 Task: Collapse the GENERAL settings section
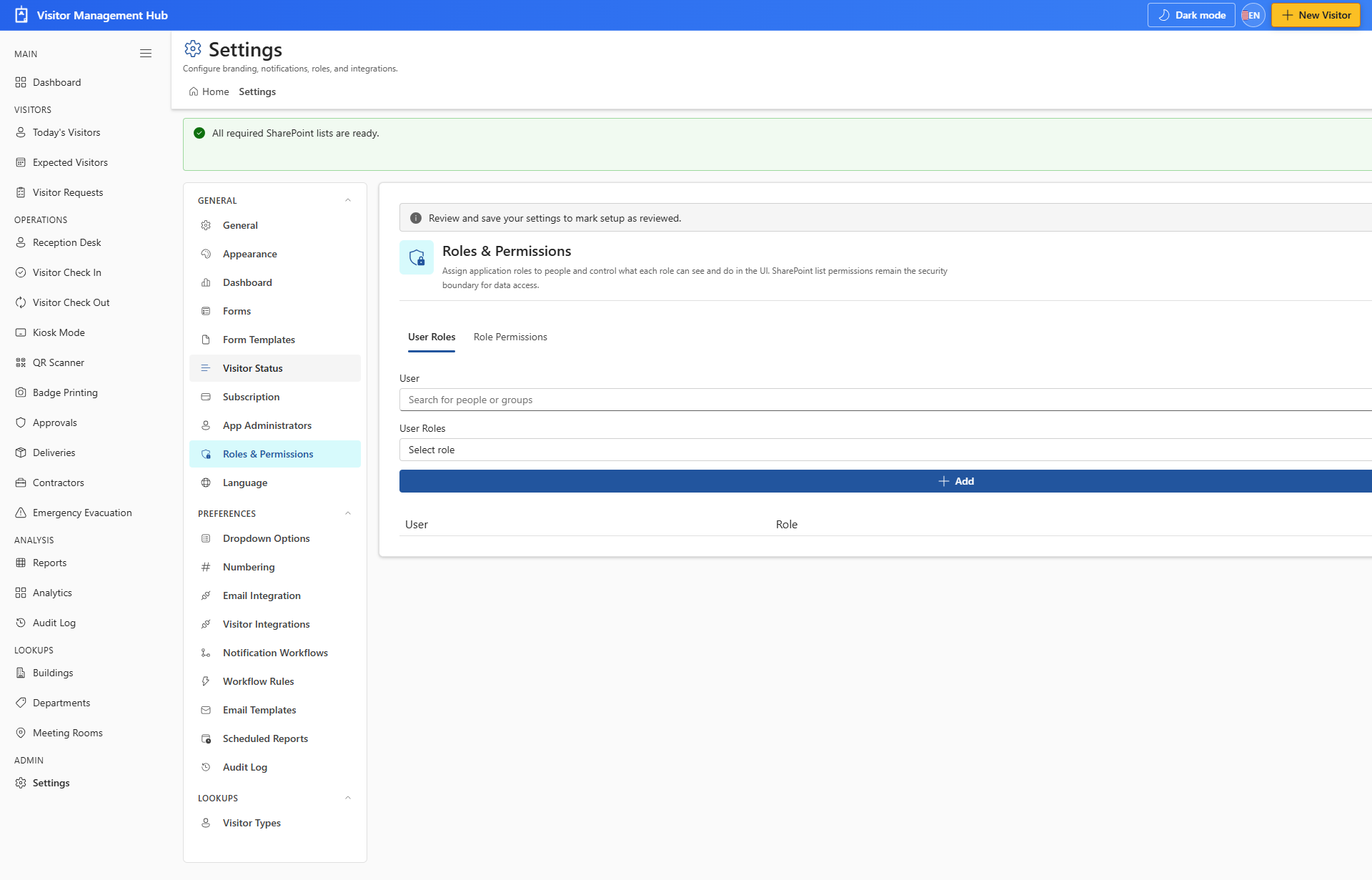point(348,200)
